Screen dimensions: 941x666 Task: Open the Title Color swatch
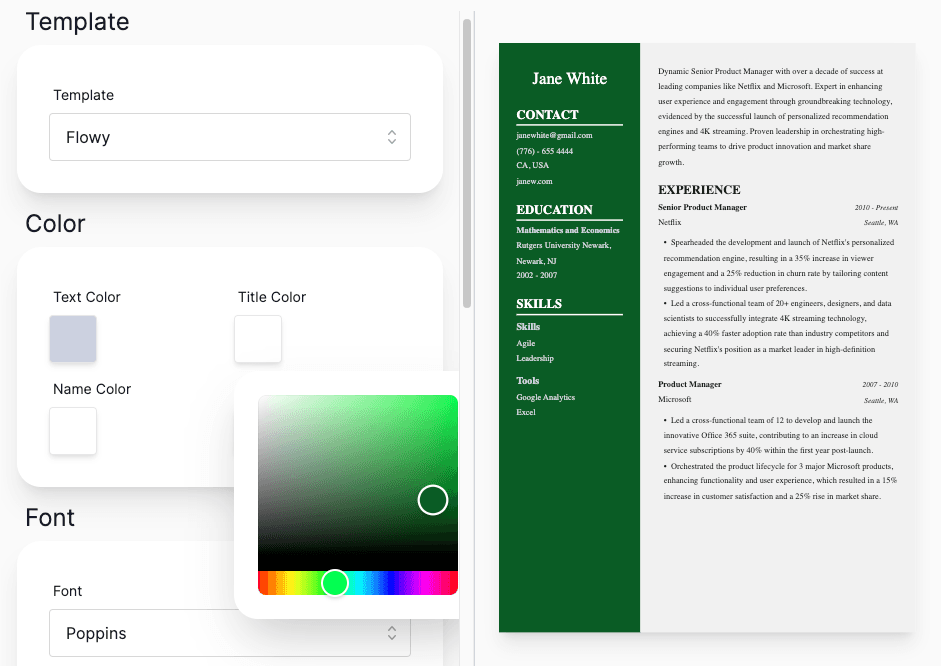pos(257,339)
